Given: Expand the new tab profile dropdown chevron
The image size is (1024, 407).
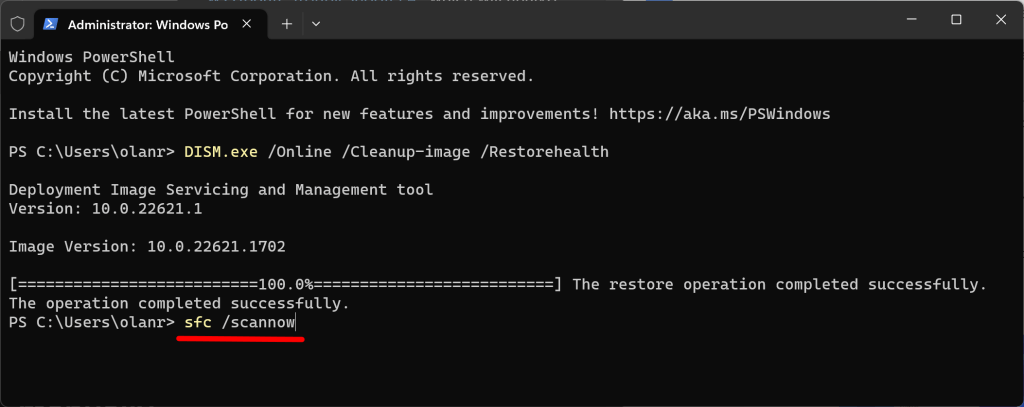Looking at the screenshot, I should tap(327, 24).
